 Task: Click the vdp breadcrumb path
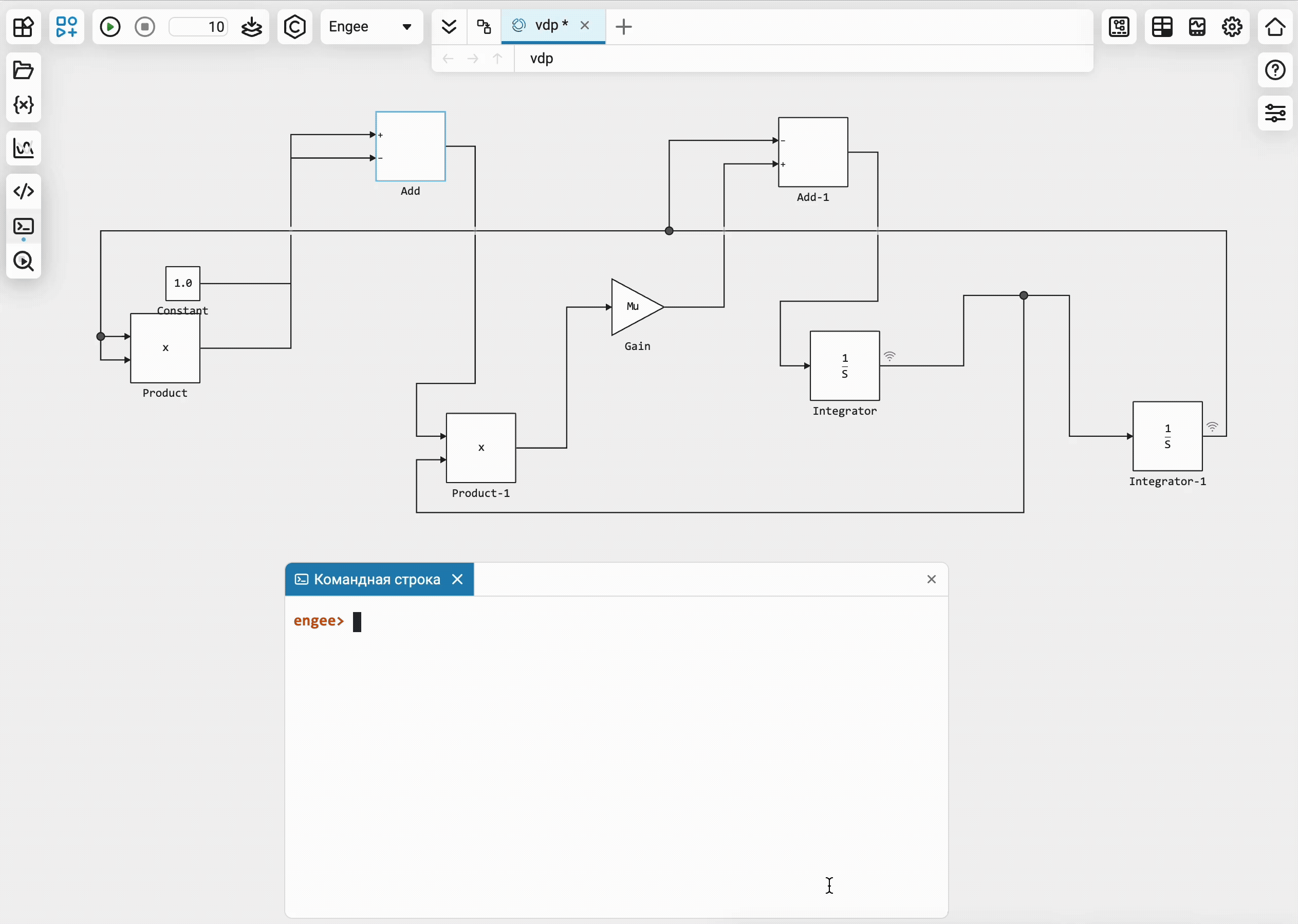541,59
